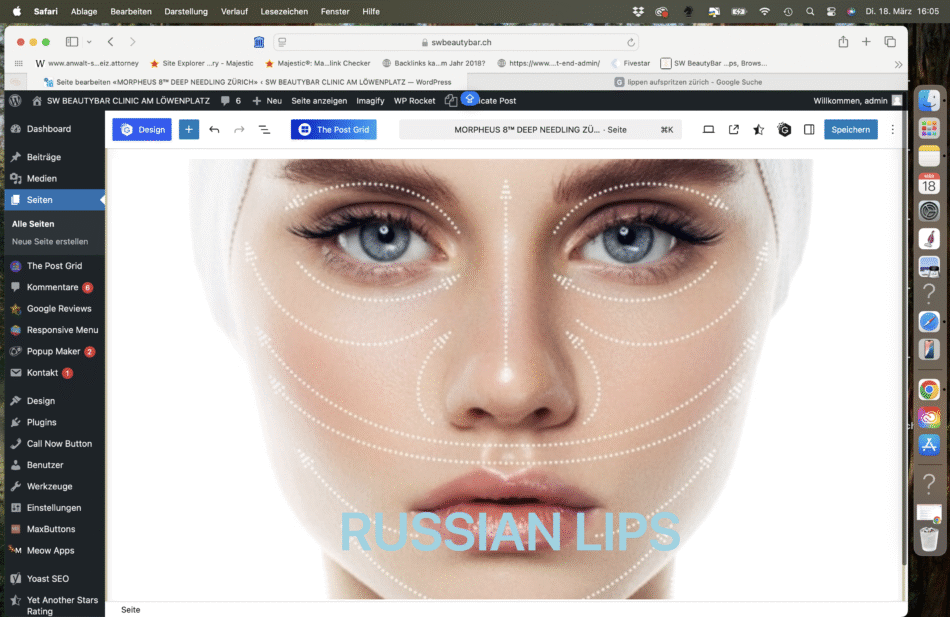Click the Safari share icon
The image size is (950, 617).
(x=843, y=42)
